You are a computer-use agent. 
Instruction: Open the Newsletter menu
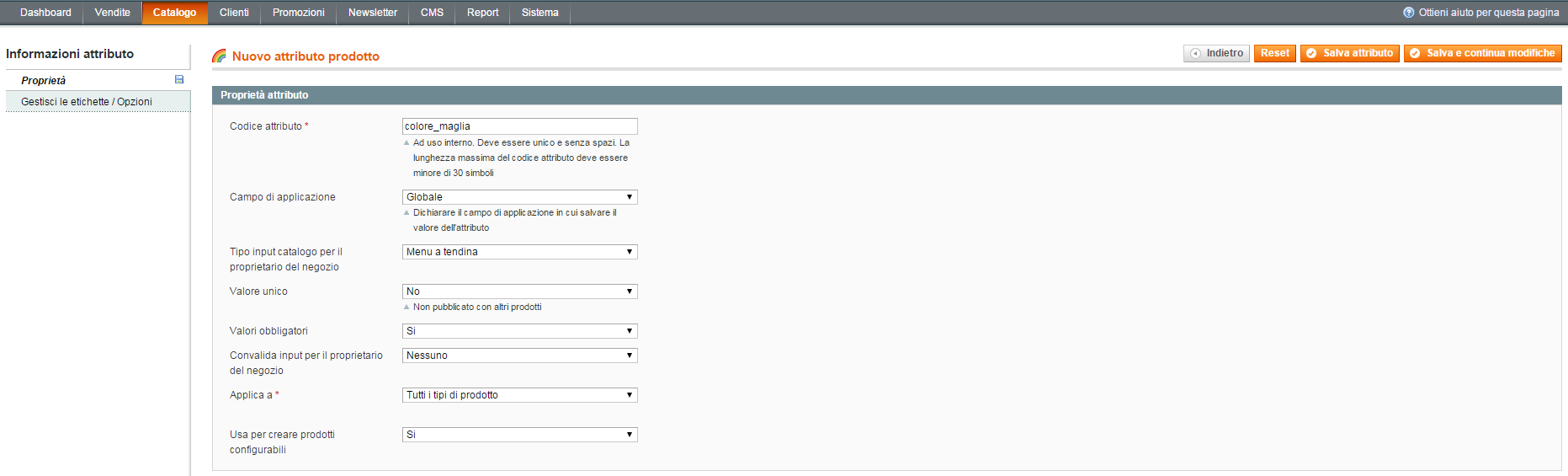(373, 13)
